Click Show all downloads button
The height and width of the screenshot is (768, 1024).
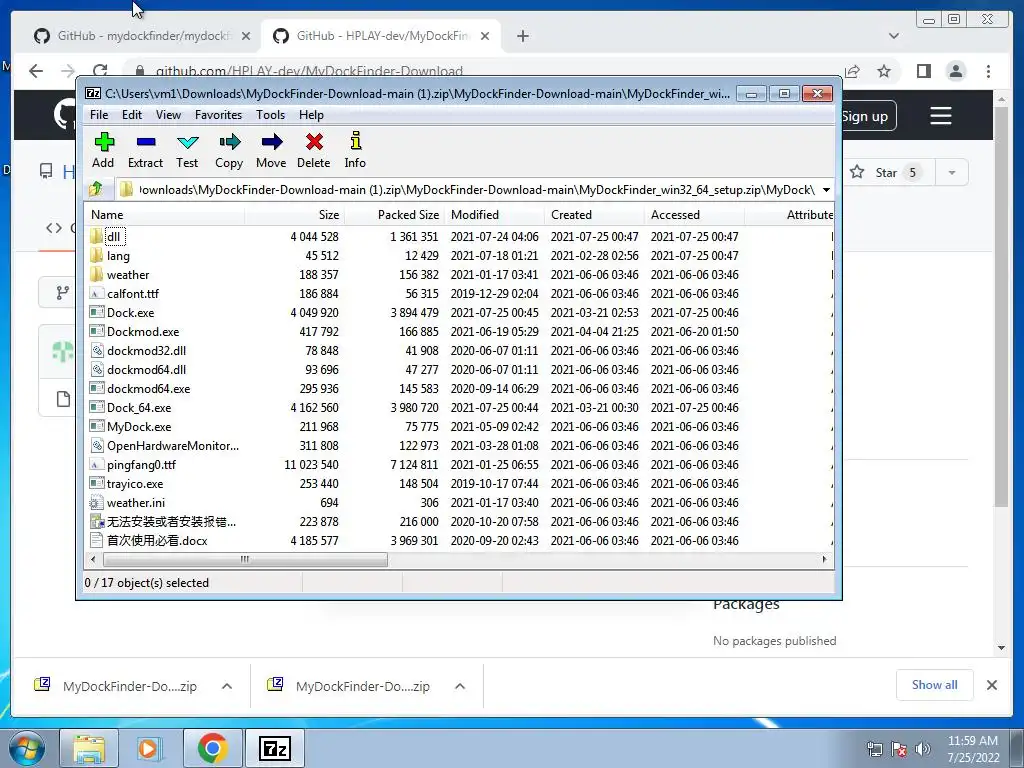coord(934,685)
